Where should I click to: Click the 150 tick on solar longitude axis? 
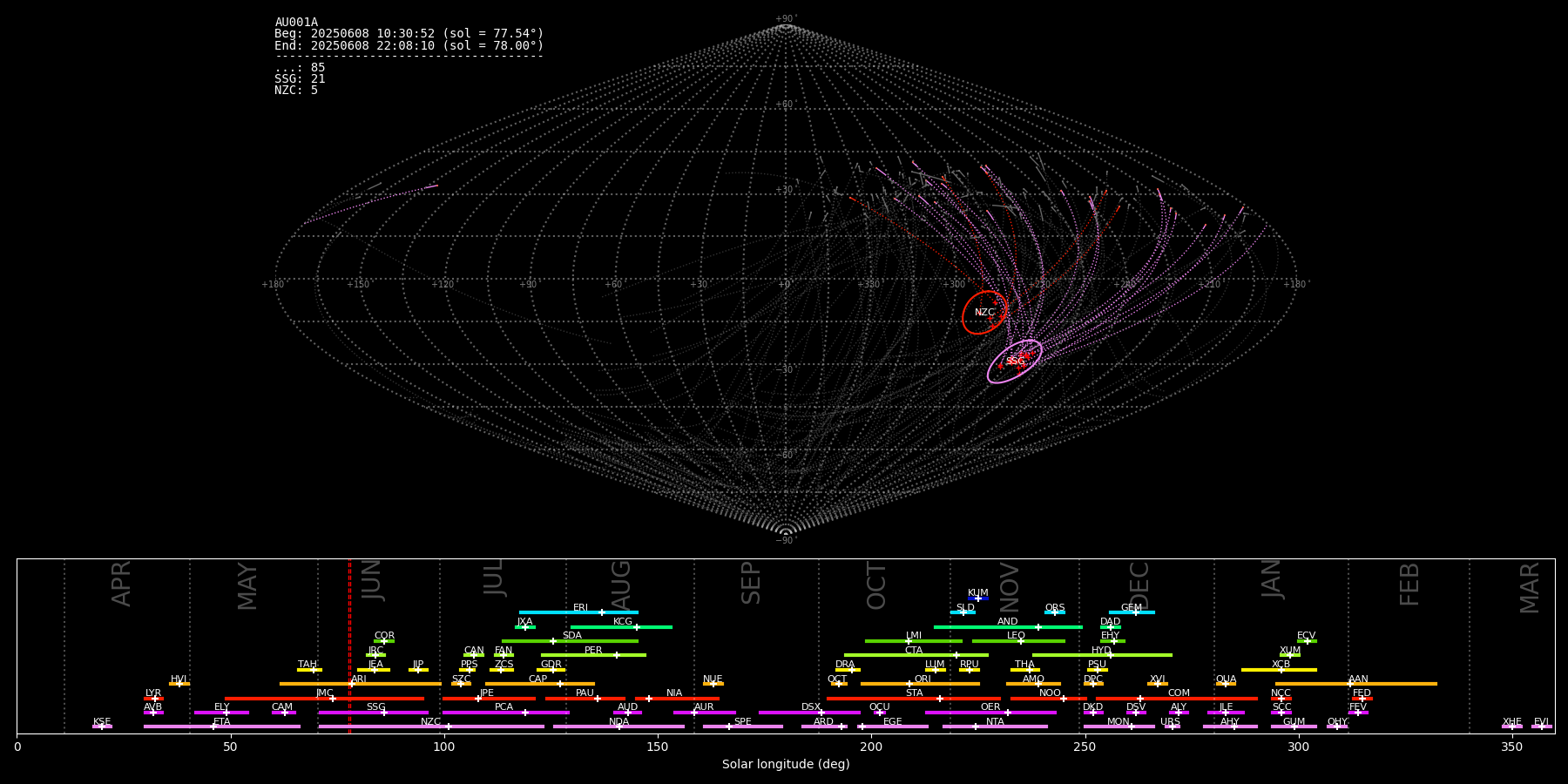pos(658,747)
